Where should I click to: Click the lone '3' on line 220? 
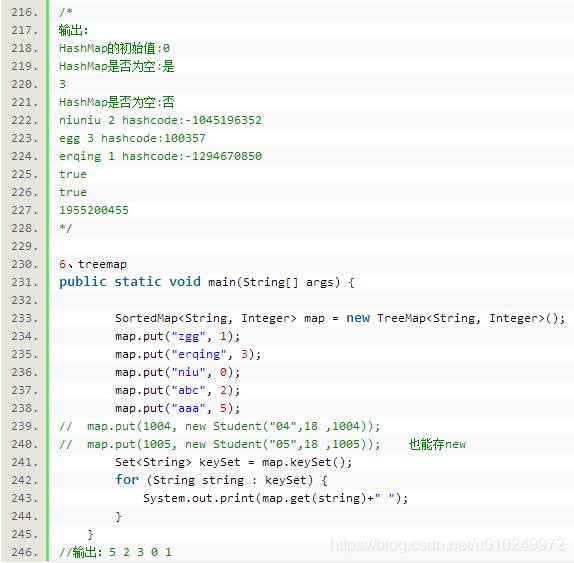(62, 84)
